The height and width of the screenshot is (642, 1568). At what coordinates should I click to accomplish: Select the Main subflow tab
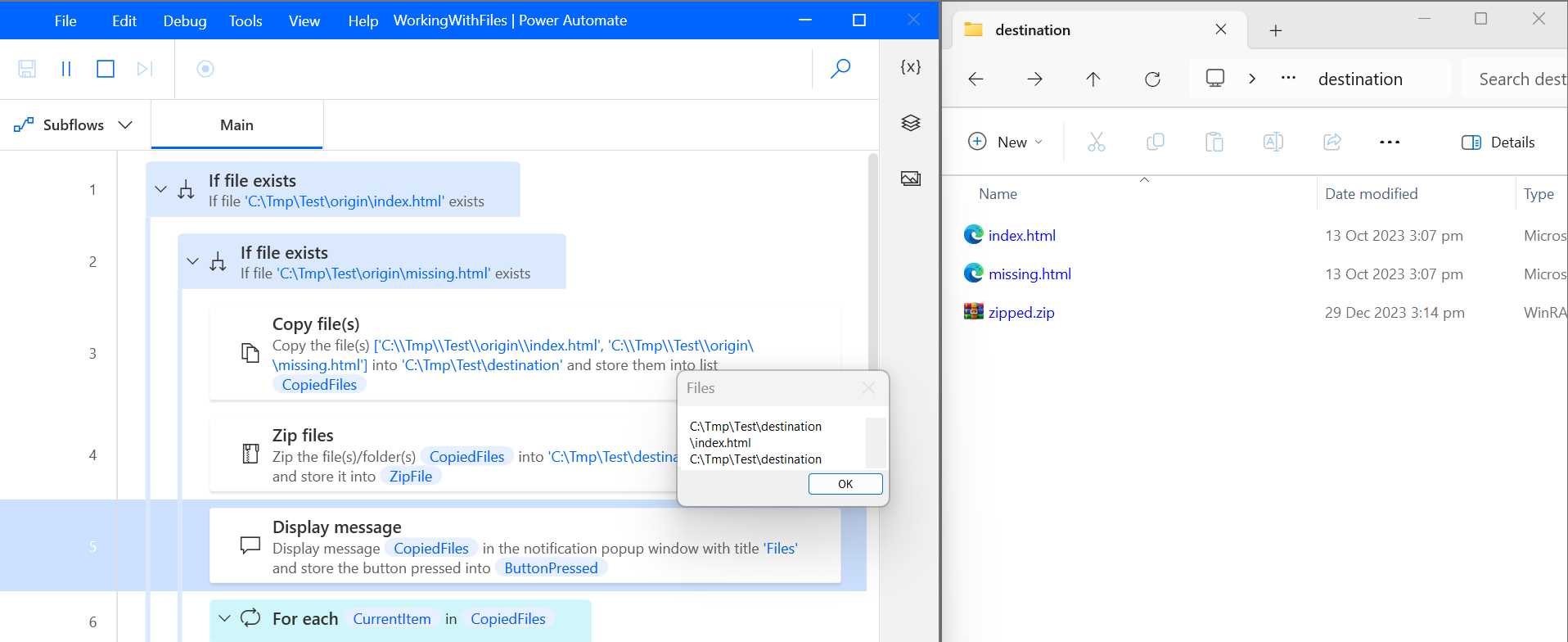pos(237,125)
